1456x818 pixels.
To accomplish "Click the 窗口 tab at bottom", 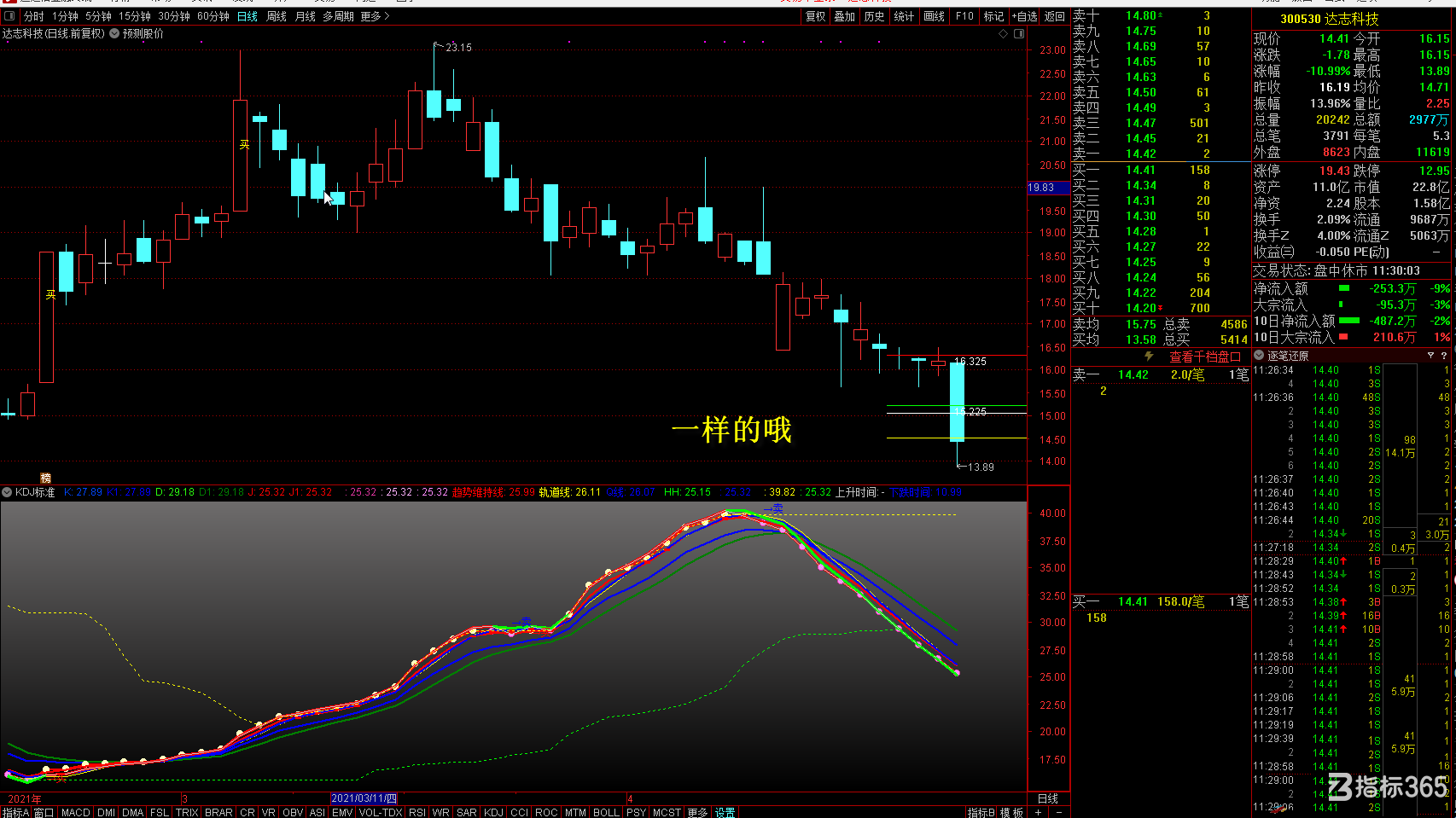I will coord(44,812).
